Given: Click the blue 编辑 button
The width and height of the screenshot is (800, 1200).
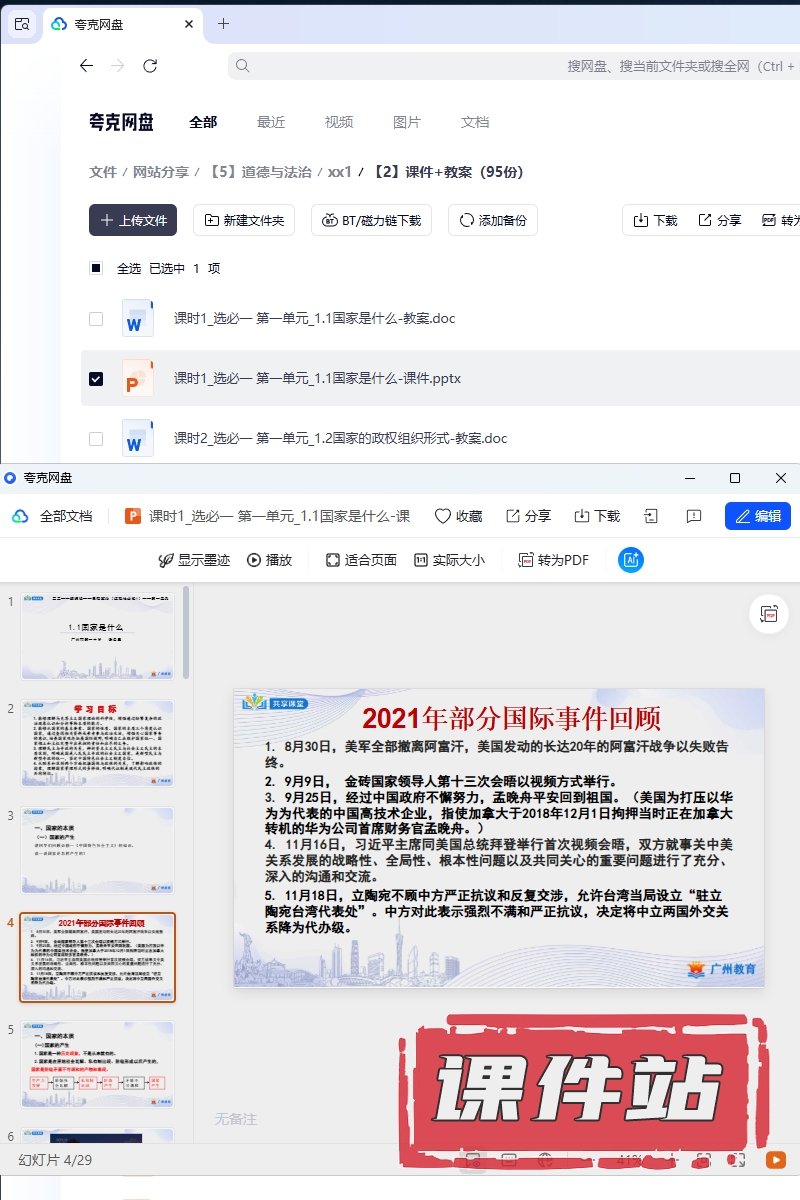Looking at the screenshot, I should [757, 516].
